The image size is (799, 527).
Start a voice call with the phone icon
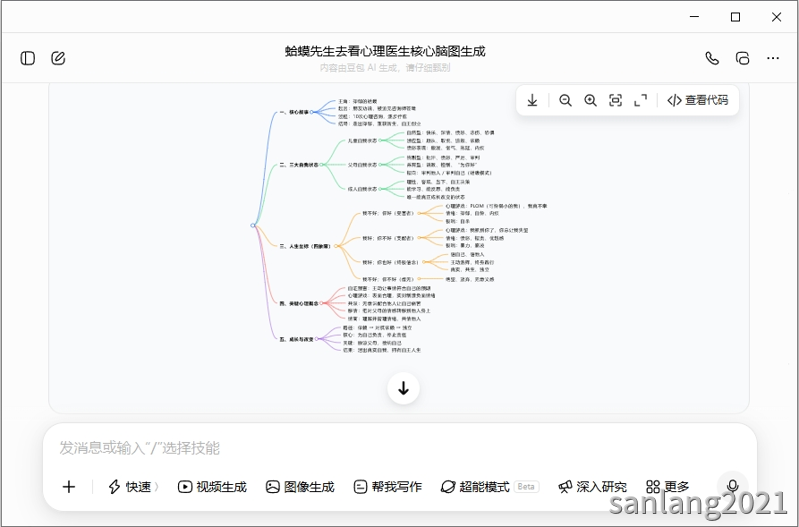click(x=712, y=58)
